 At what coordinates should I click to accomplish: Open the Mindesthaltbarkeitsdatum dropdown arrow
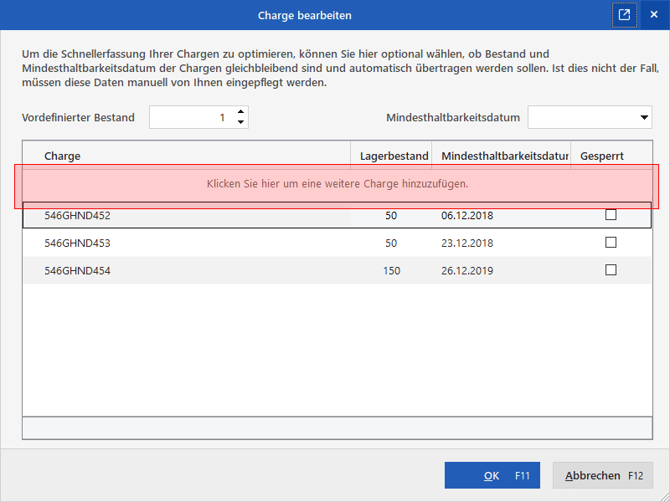coord(644,117)
